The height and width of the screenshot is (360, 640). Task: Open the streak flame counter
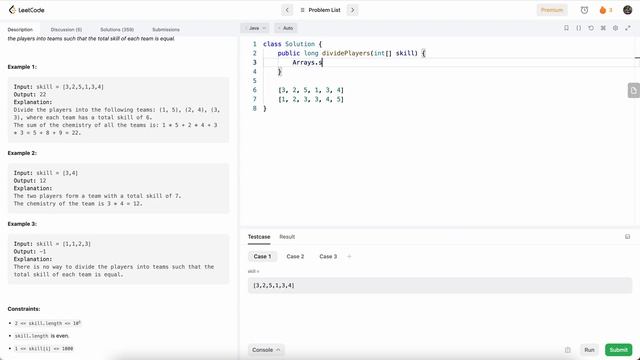606,10
